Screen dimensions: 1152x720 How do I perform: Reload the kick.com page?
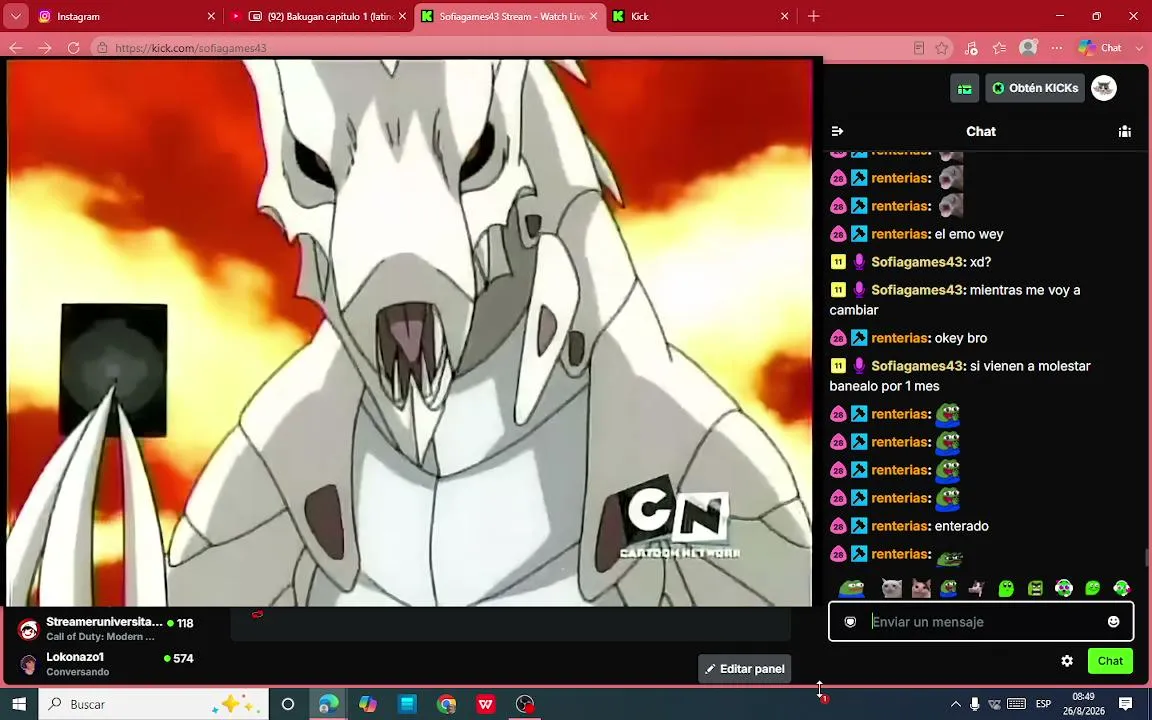coord(73,48)
